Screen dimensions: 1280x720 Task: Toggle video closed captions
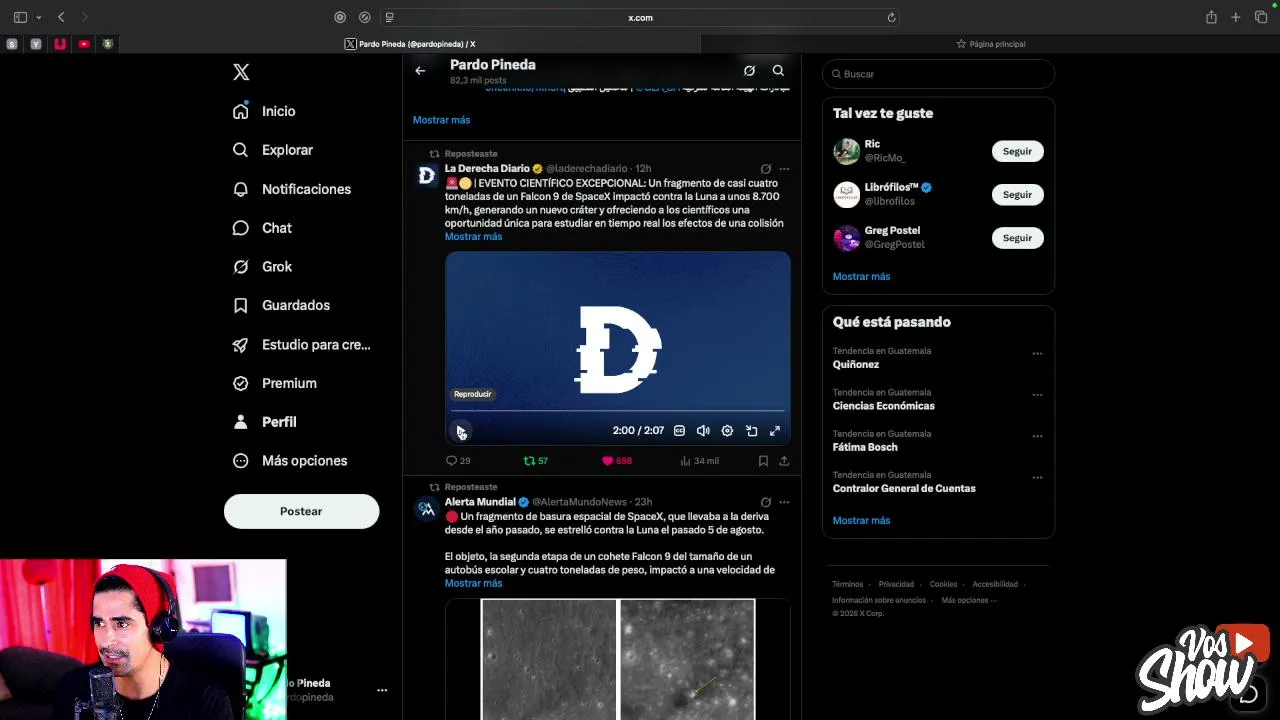coord(679,431)
